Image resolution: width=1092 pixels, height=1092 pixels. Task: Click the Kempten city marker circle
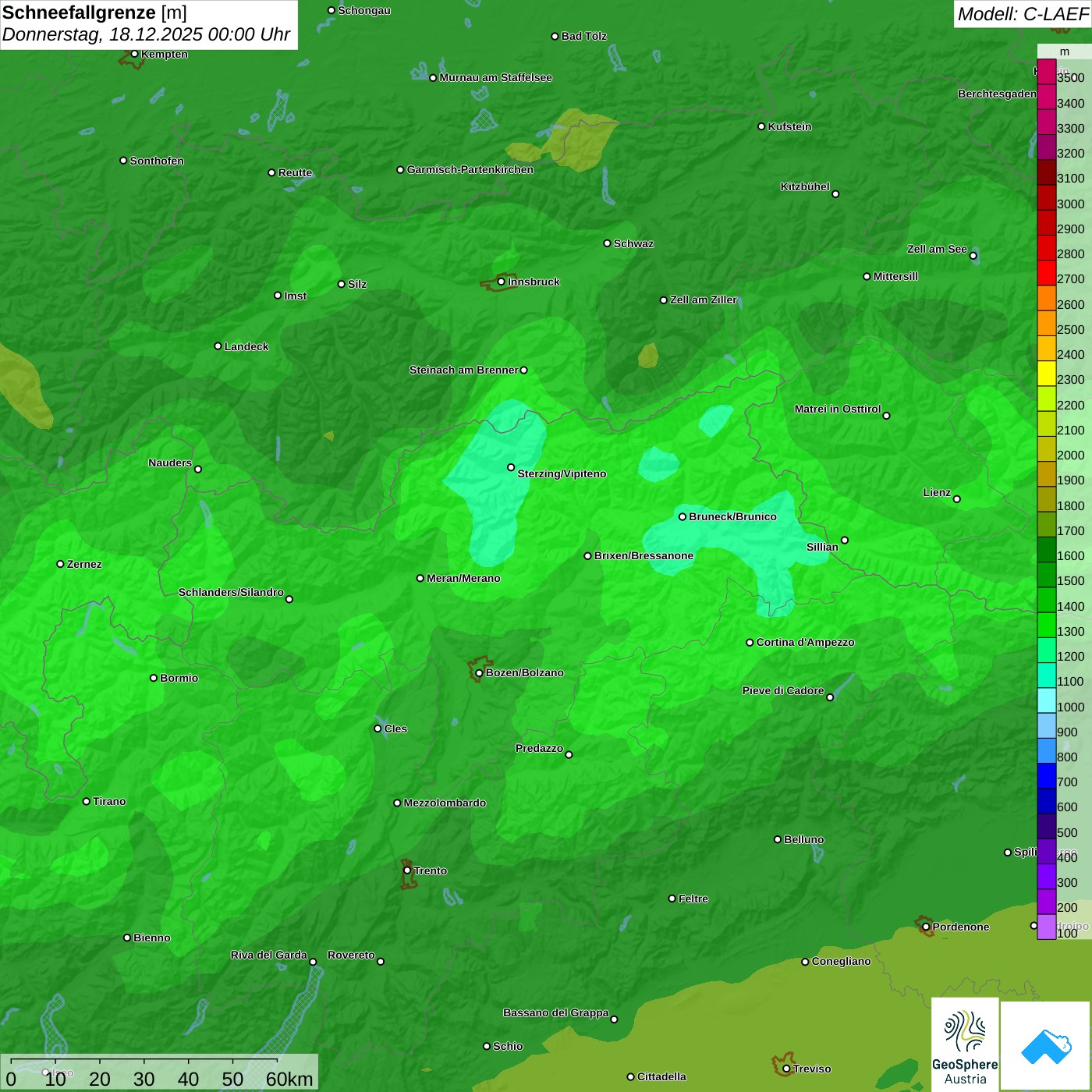click(x=134, y=54)
